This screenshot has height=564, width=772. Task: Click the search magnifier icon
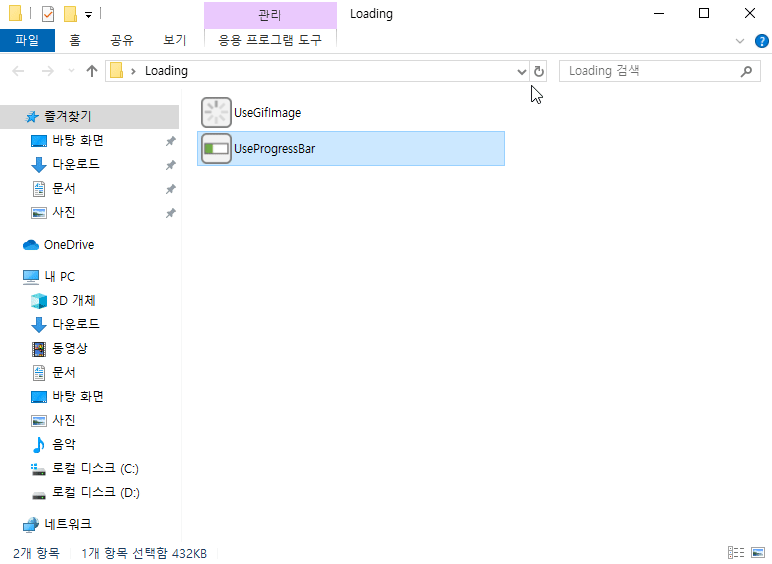746,71
